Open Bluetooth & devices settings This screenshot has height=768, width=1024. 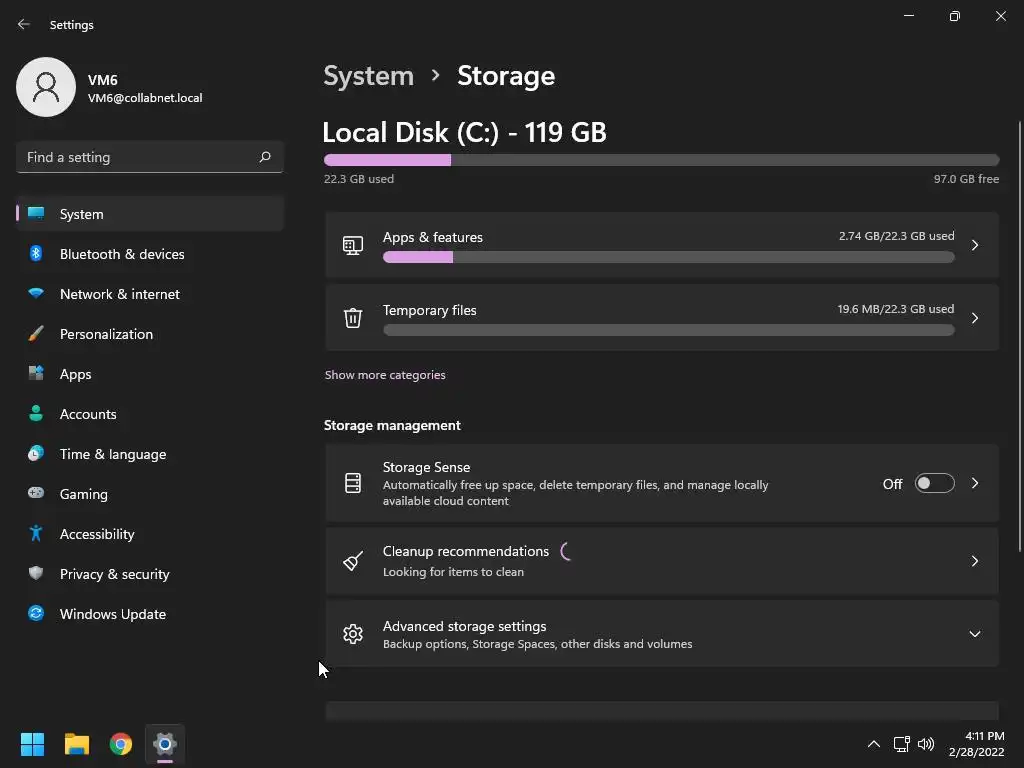coord(122,254)
